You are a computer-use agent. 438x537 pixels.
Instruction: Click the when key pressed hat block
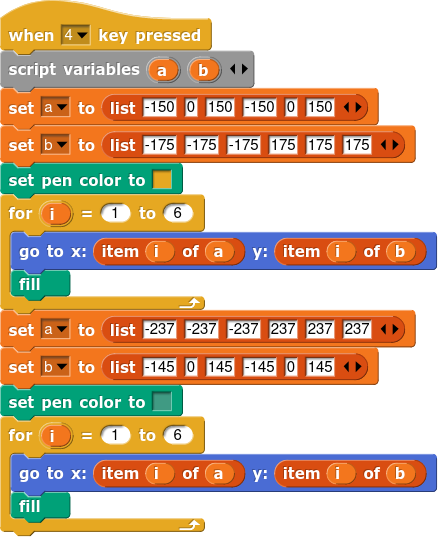(x=105, y=34)
